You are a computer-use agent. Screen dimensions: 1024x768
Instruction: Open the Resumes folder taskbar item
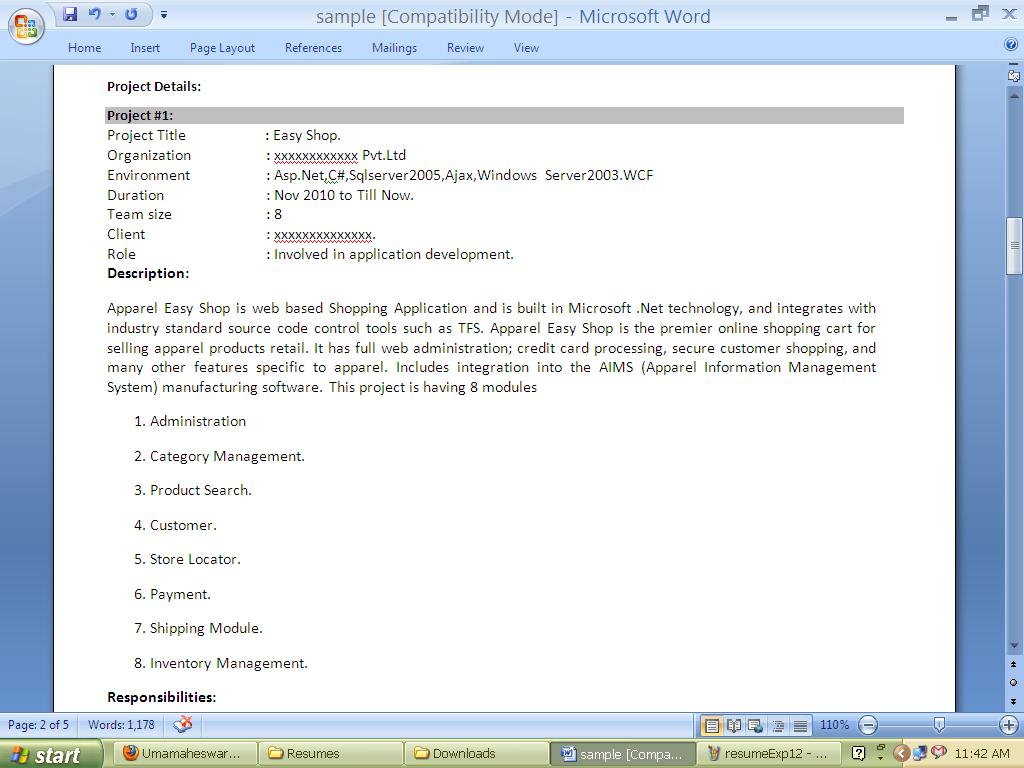point(330,754)
